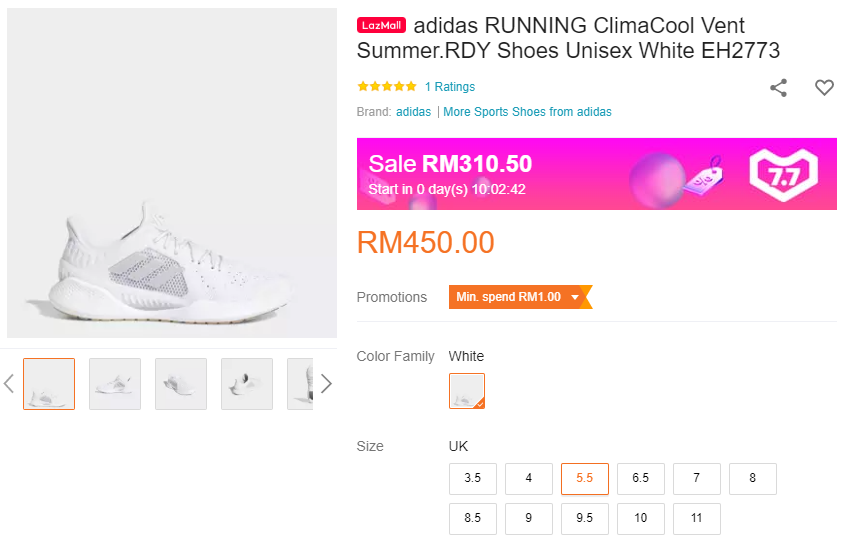
Task: Expand the Min. spend RM1.00 promotion
Action: (x=519, y=297)
